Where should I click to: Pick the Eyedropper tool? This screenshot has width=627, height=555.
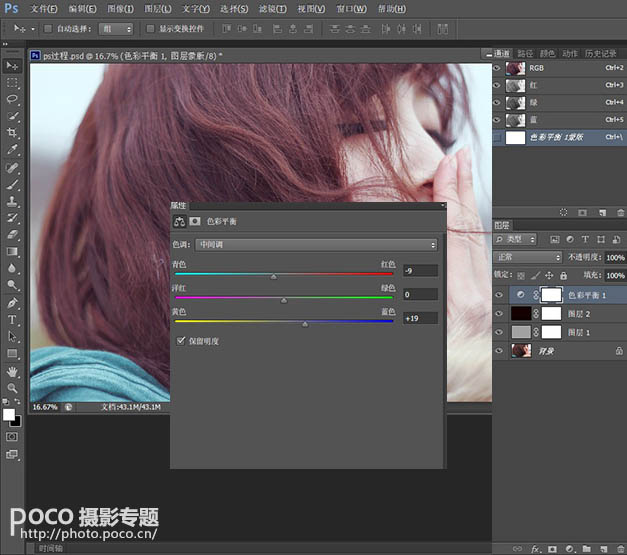pyautogui.click(x=13, y=150)
